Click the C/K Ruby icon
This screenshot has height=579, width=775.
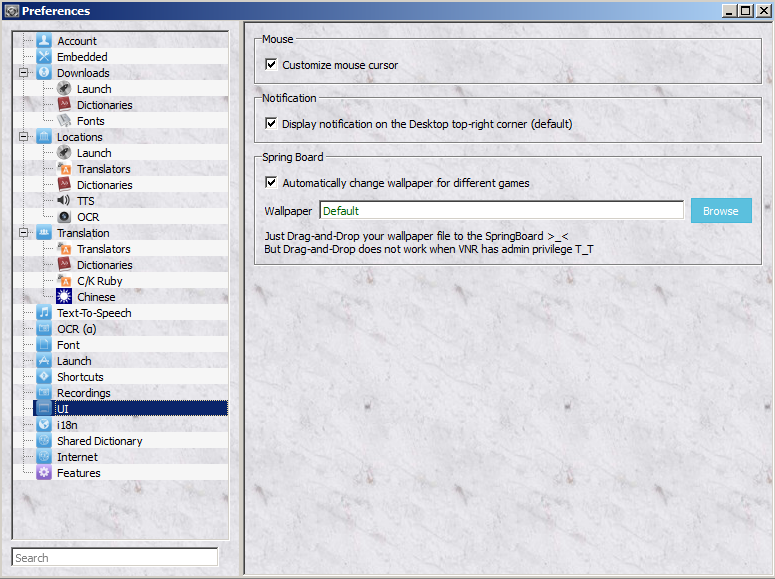pyautogui.click(x=64, y=280)
